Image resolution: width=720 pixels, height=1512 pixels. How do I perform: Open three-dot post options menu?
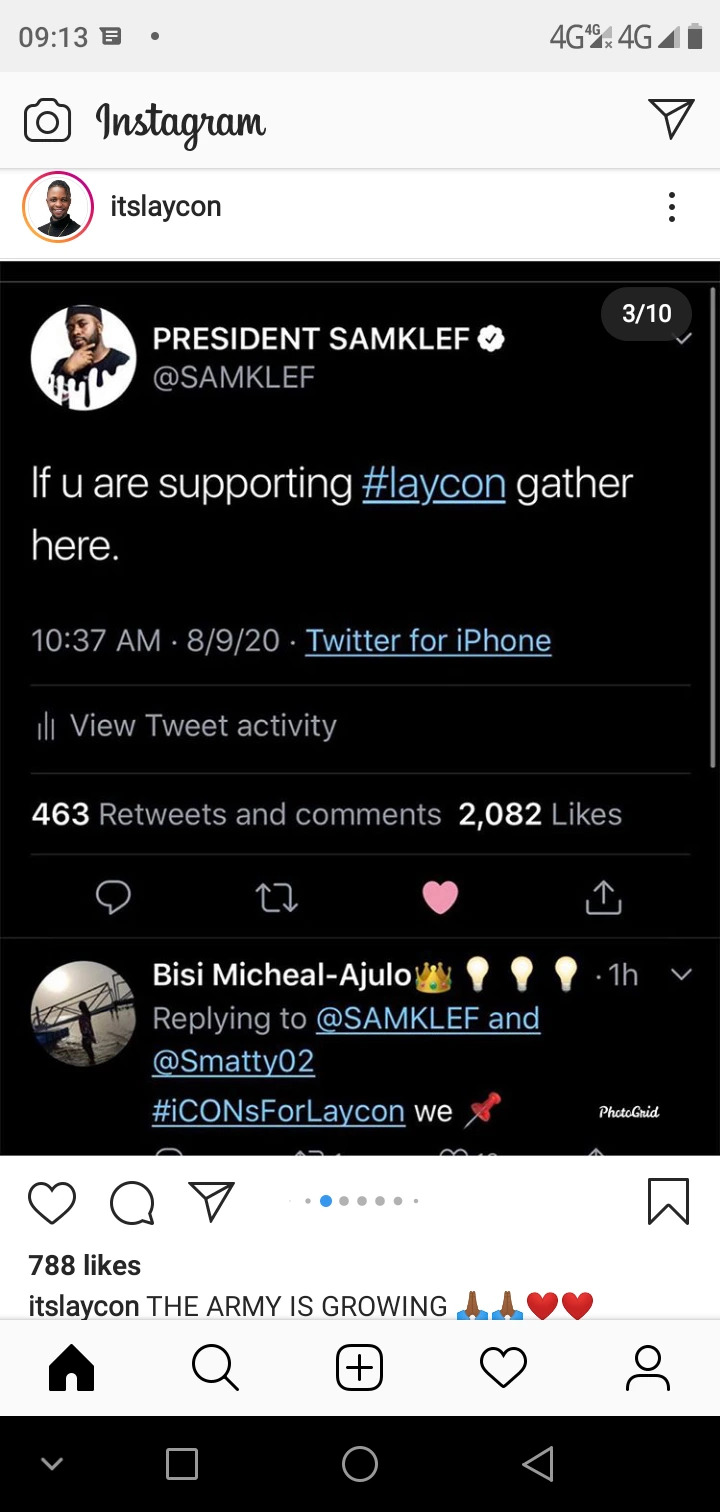[671, 207]
